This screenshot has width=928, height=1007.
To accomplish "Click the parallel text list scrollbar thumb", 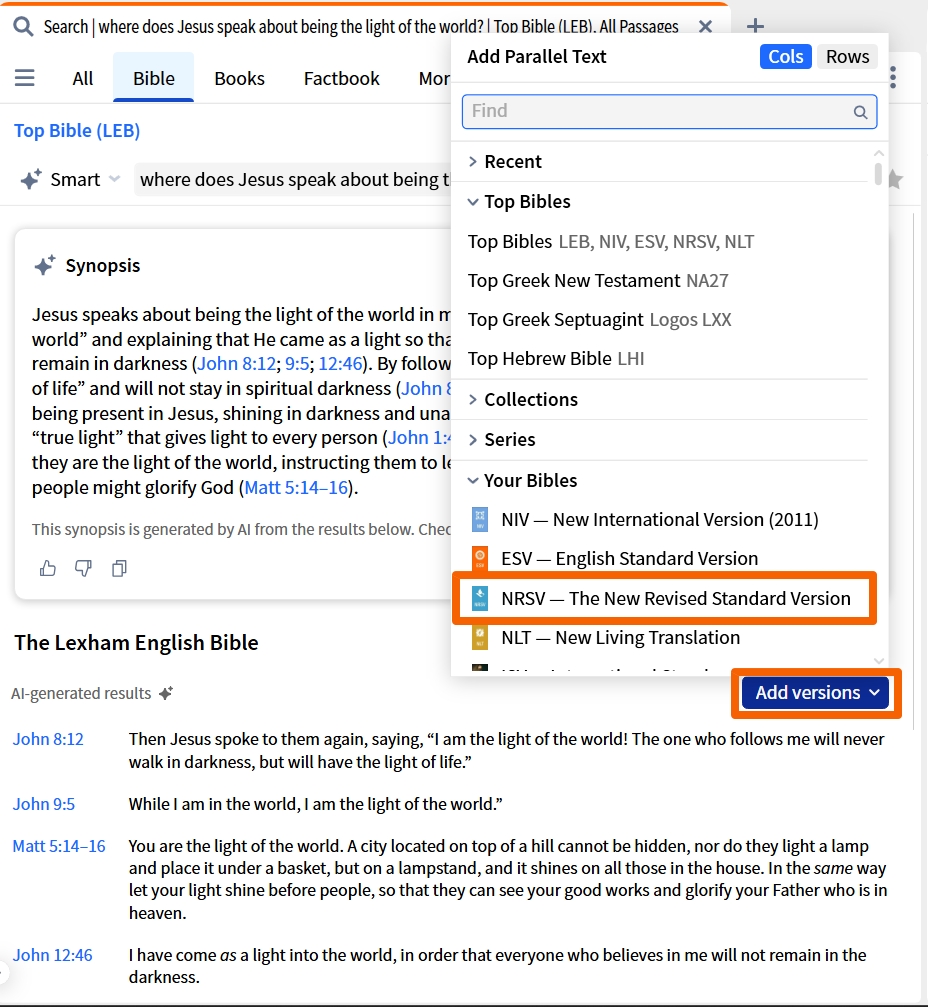I will click(x=878, y=174).
